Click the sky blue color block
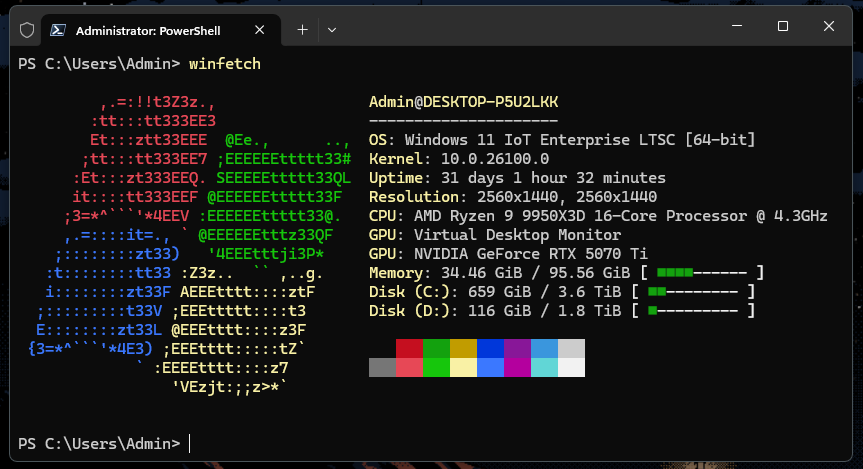This screenshot has width=863, height=469. coord(544,348)
